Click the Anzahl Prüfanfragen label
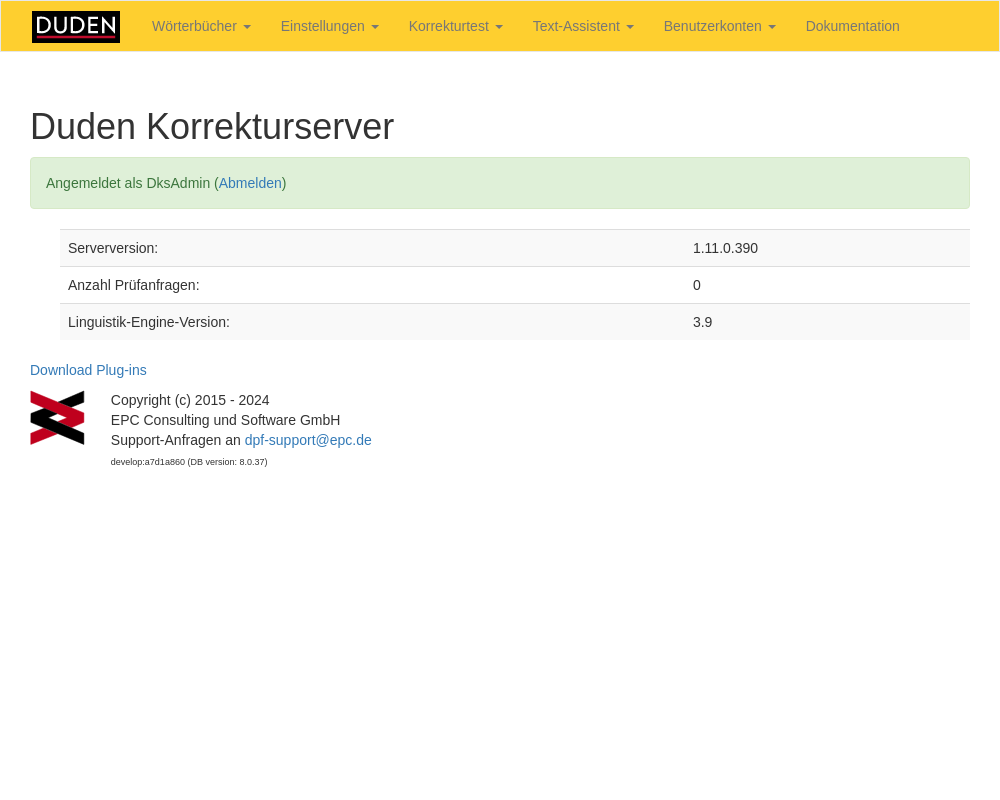The image size is (1000, 800). point(134,285)
